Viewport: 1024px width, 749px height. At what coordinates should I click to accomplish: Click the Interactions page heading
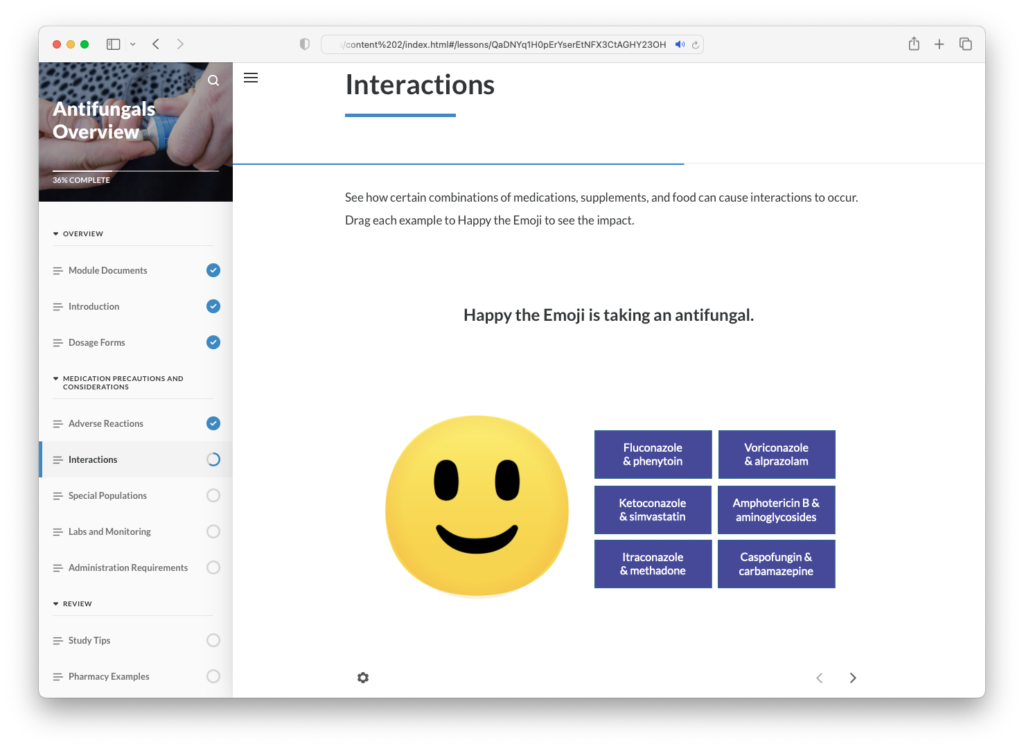(420, 85)
